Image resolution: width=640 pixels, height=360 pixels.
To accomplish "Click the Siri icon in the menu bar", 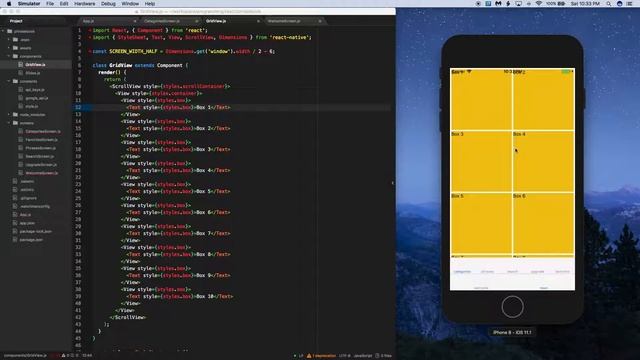I will [620, 4].
